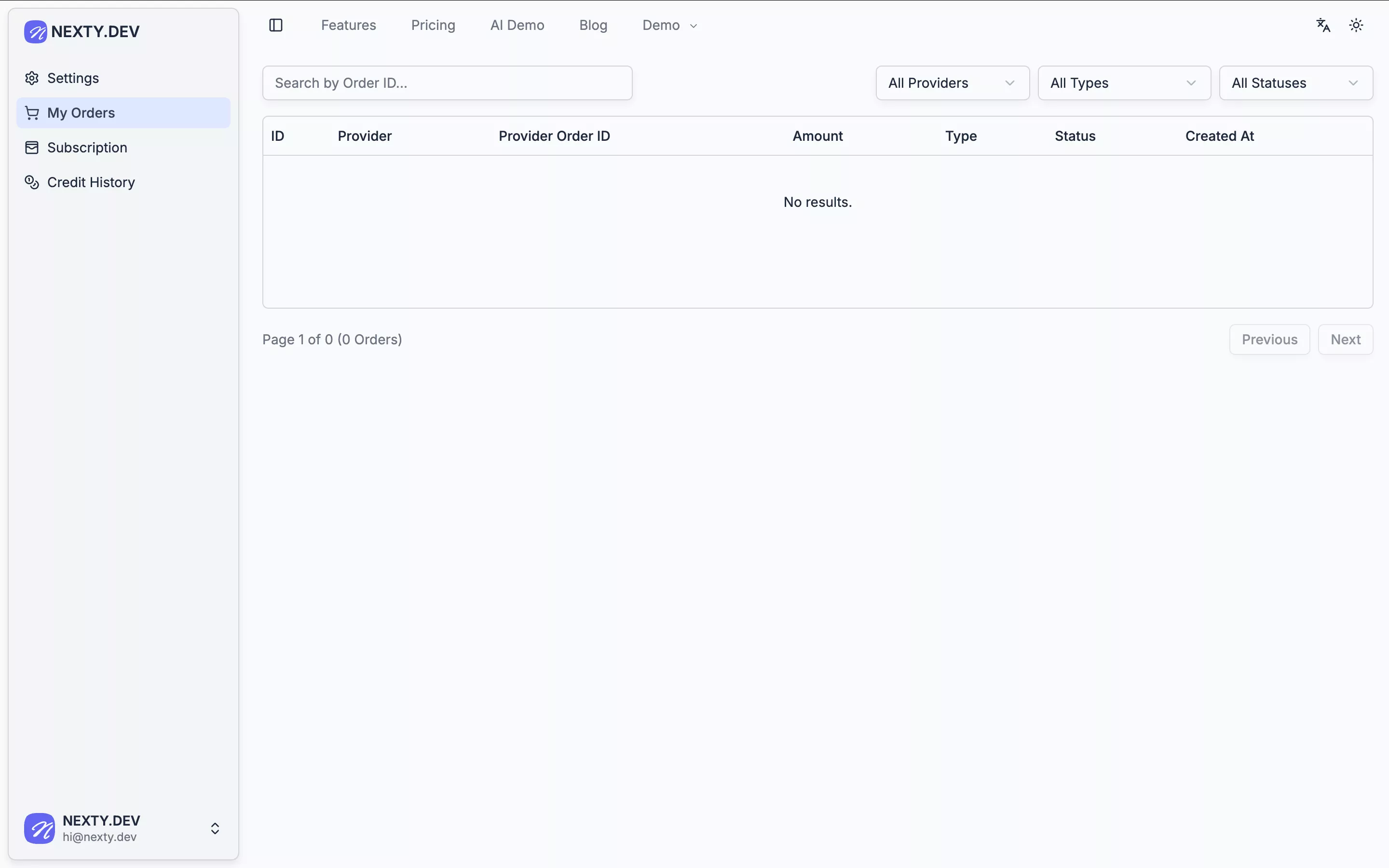
Task: Go to the Pricing page
Action: coord(433,25)
